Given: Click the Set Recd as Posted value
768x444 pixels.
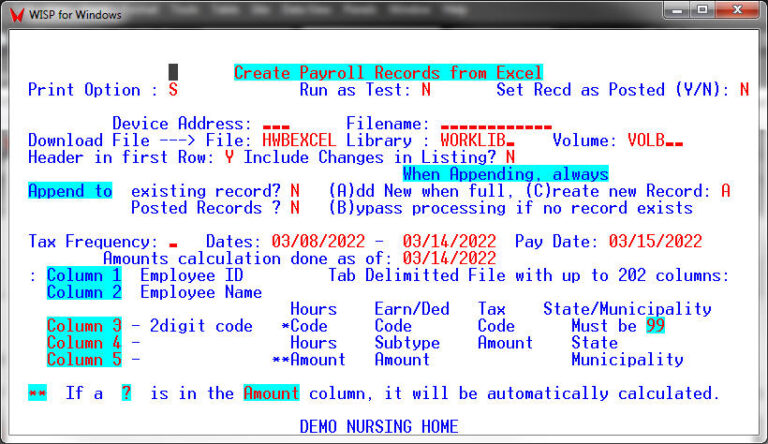Looking at the screenshot, I should tap(743, 90).
